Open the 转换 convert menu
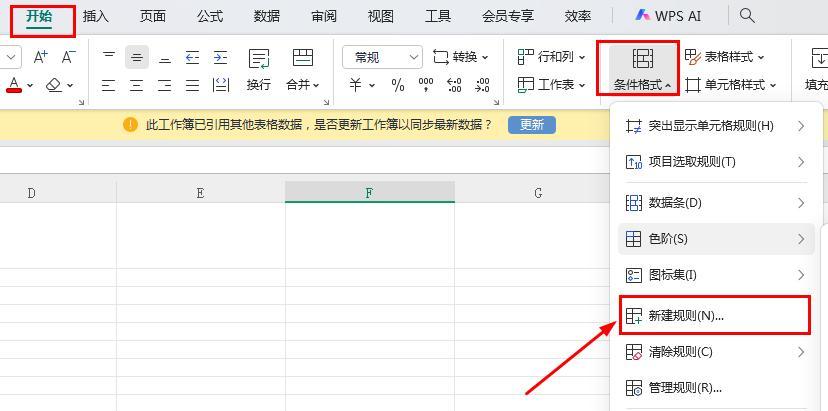This screenshot has width=828, height=411. (460, 57)
